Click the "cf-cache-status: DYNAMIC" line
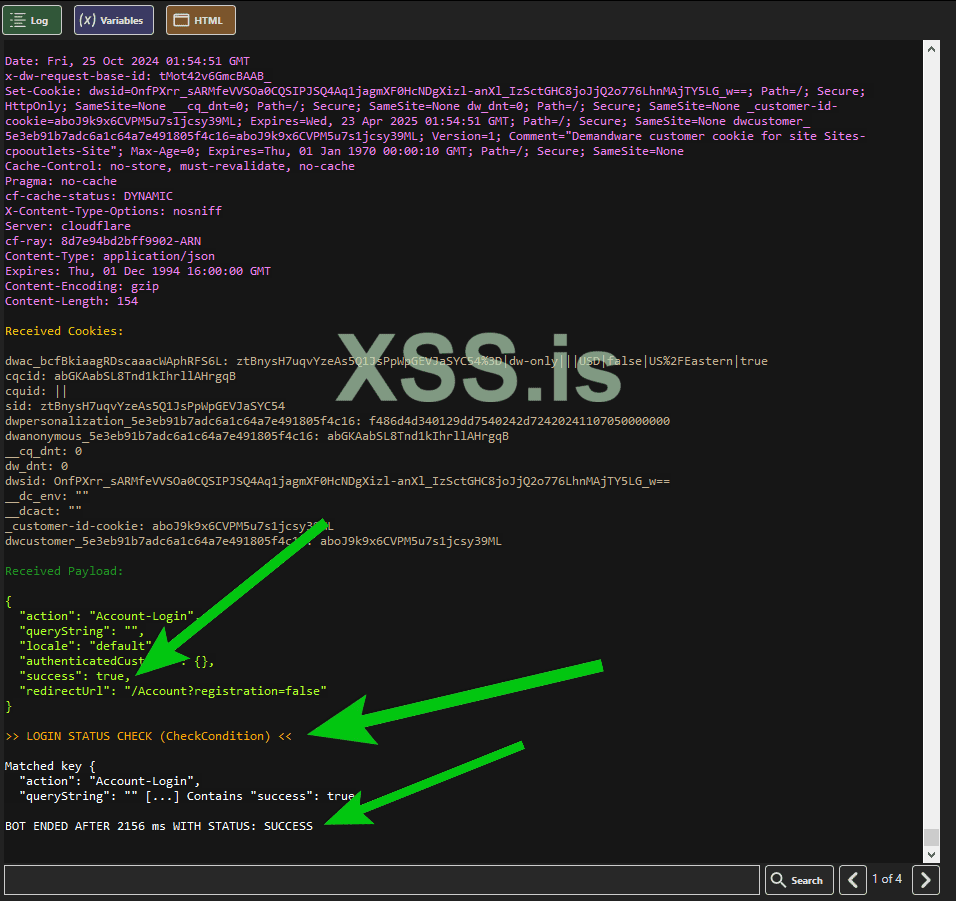Viewport: 956px width, 901px height. click(89, 196)
